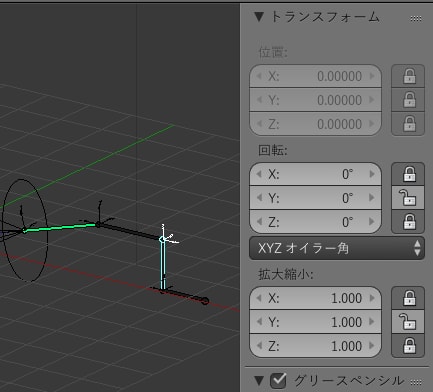Increase scale Z with right arrow
The width and height of the screenshot is (433, 392).
click(372, 346)
